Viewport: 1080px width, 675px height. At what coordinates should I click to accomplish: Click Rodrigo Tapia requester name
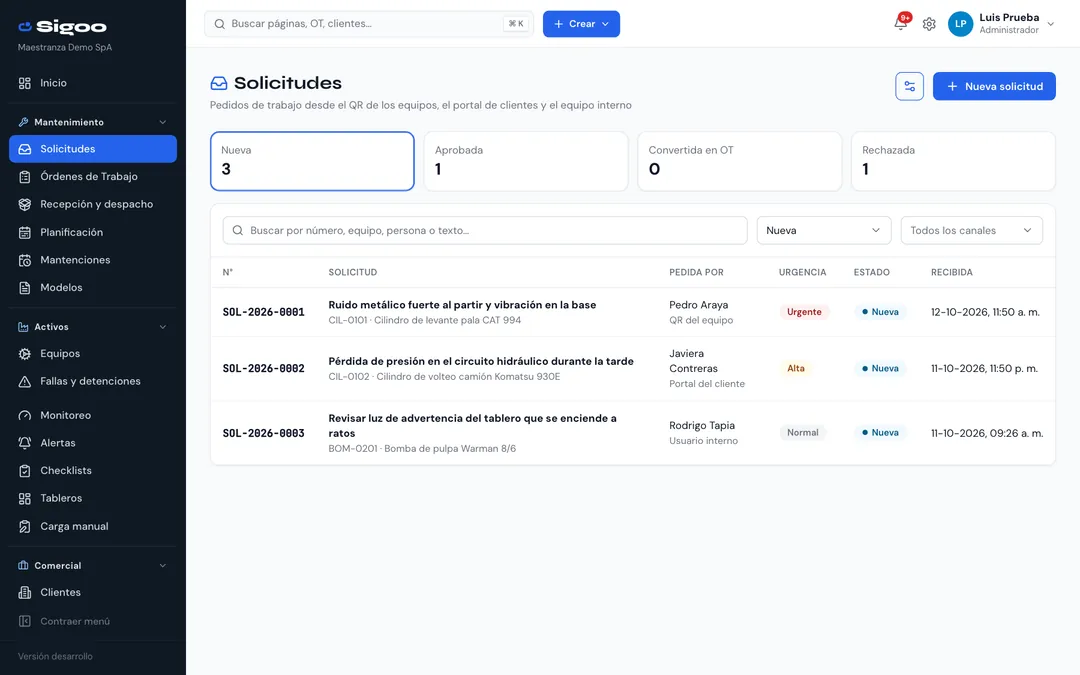(702, 426)
